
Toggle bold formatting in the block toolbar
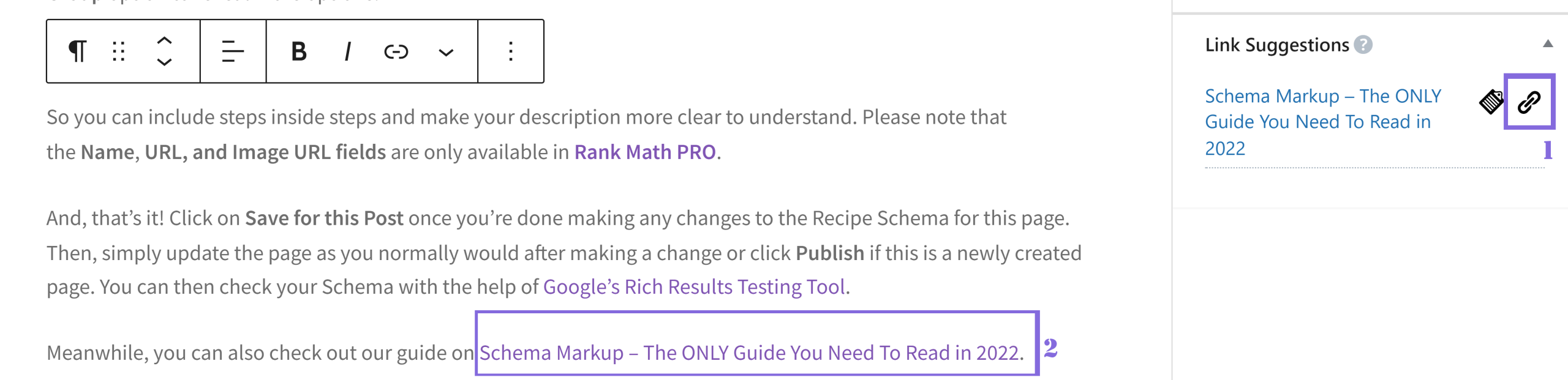pos(298,51)
